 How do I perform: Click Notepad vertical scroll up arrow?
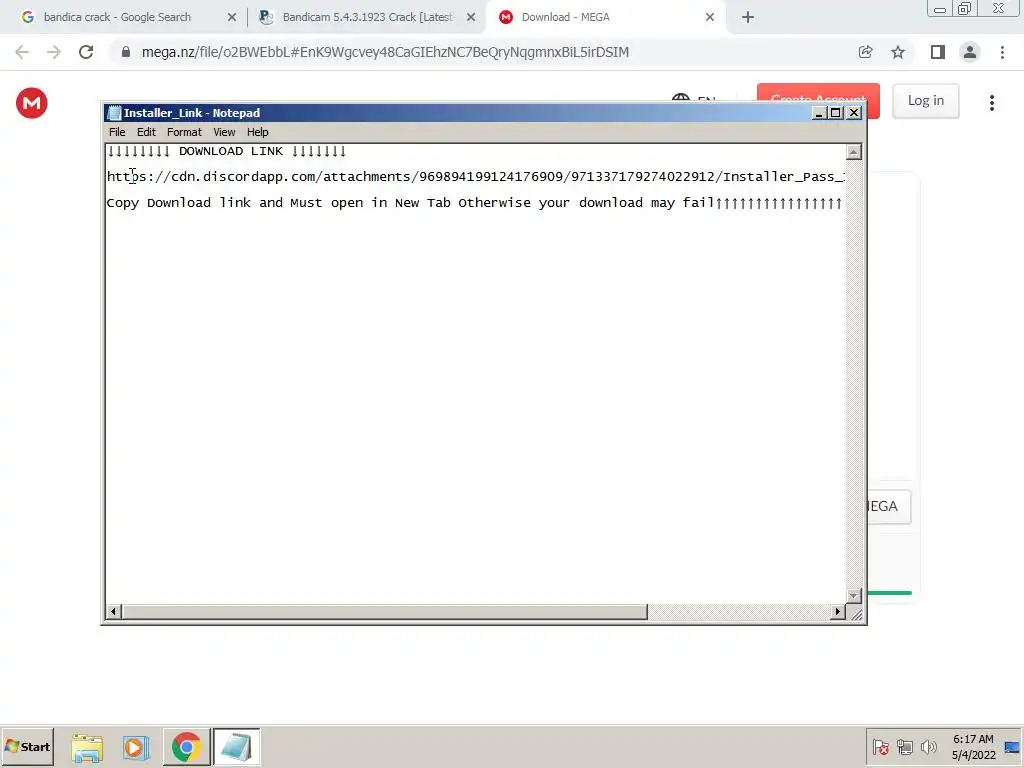pyautogui.click(x=854, y=152)
